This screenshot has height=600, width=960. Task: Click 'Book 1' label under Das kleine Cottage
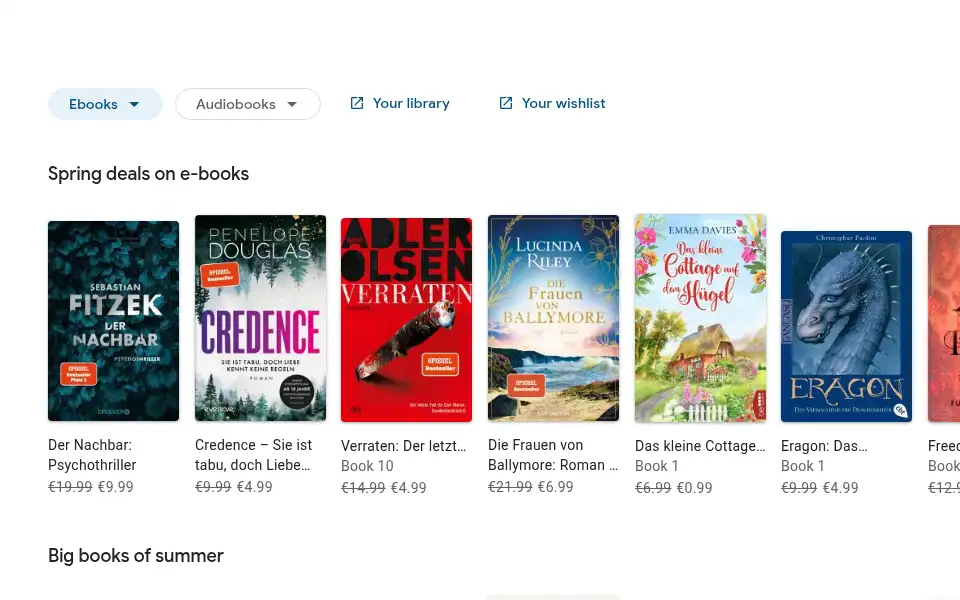(657, 466)
